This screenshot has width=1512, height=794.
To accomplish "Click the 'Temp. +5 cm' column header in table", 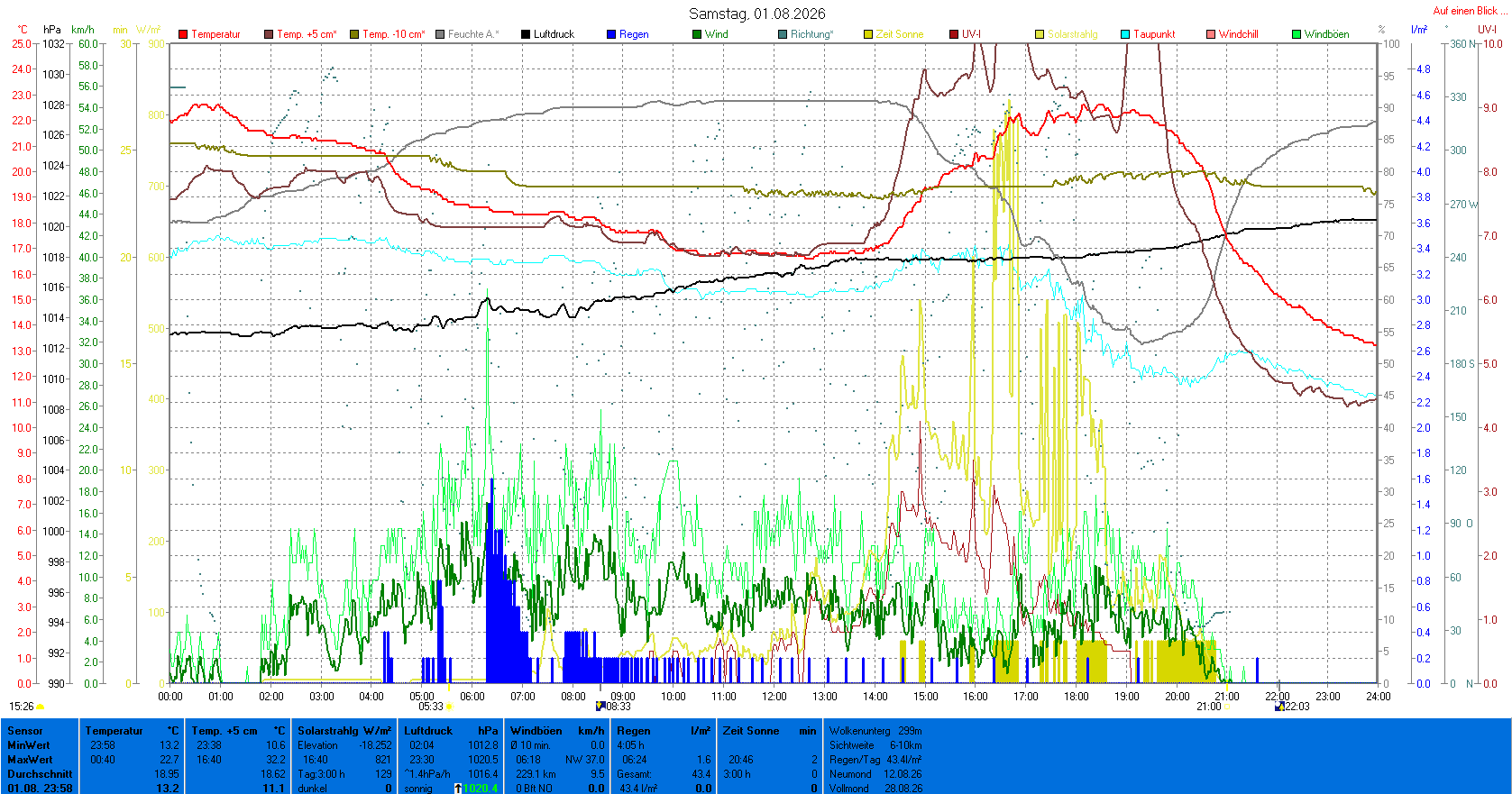I will point(225,731).
